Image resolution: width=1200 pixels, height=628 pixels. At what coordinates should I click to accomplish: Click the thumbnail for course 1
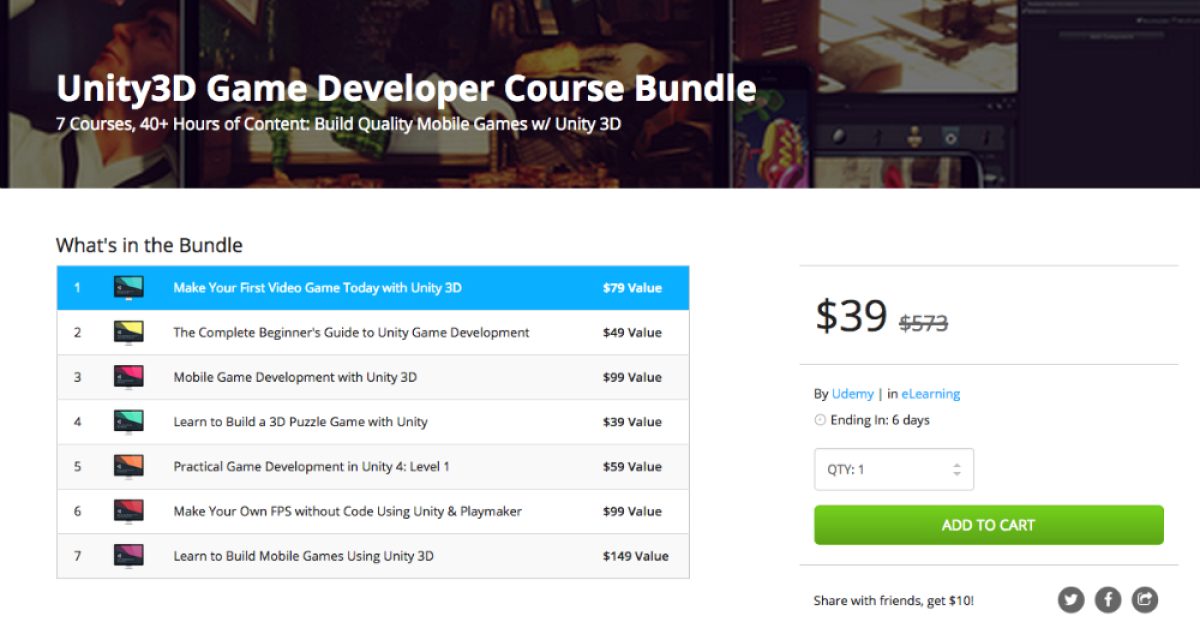pos(128,288)
